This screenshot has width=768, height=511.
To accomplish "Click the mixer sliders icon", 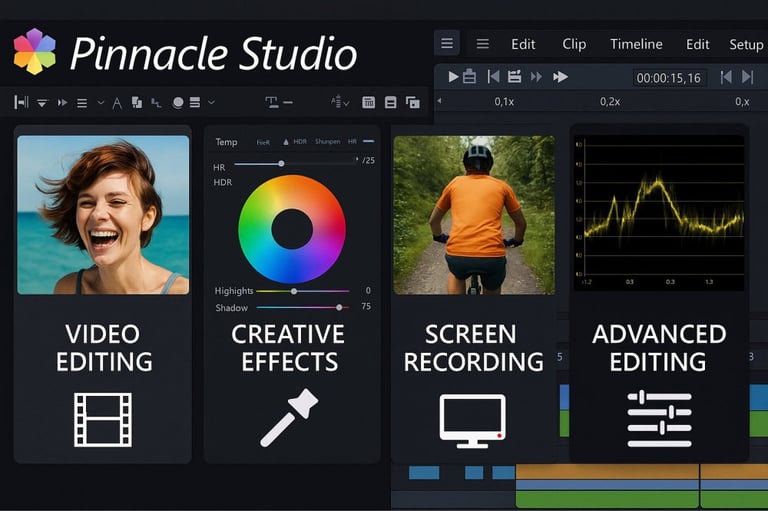I will pos(659,419).
